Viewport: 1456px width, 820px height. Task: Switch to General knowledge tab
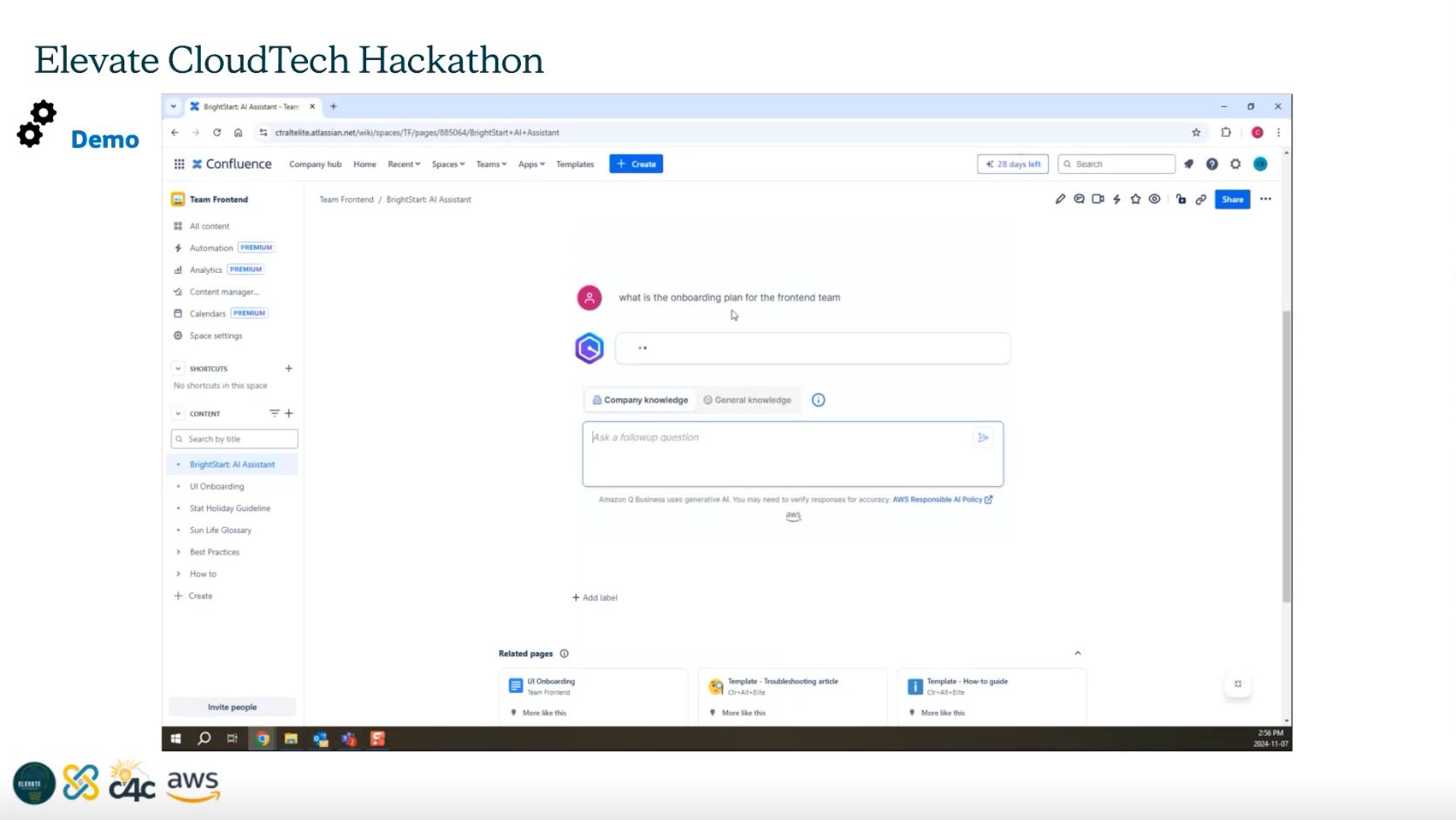747,400
